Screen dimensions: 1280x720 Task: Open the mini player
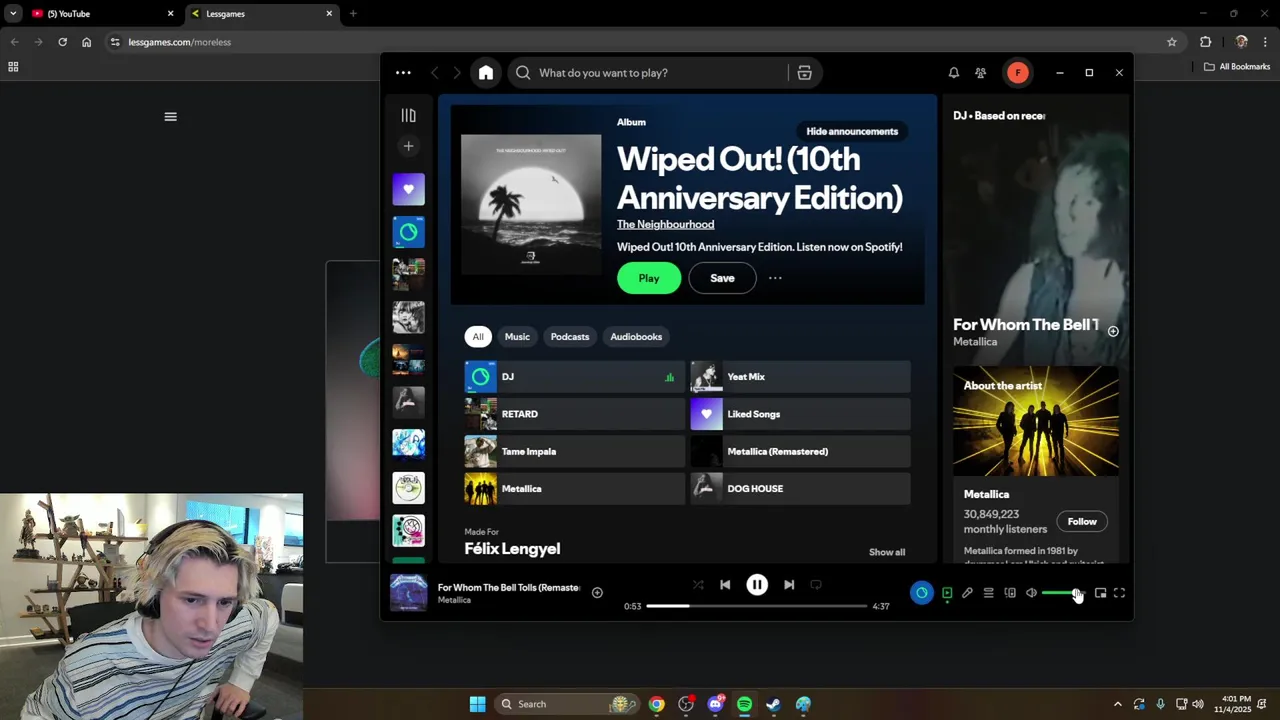1100,593
